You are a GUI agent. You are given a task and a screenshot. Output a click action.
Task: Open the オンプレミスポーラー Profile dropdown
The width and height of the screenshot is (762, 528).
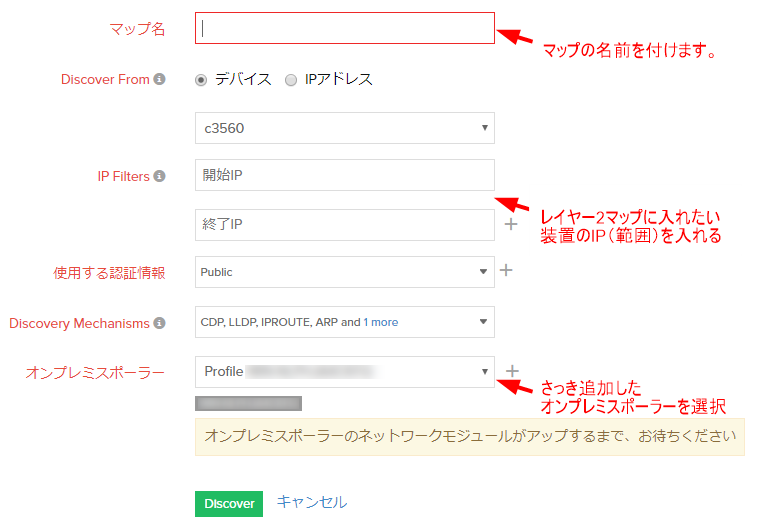coord(345,372)
